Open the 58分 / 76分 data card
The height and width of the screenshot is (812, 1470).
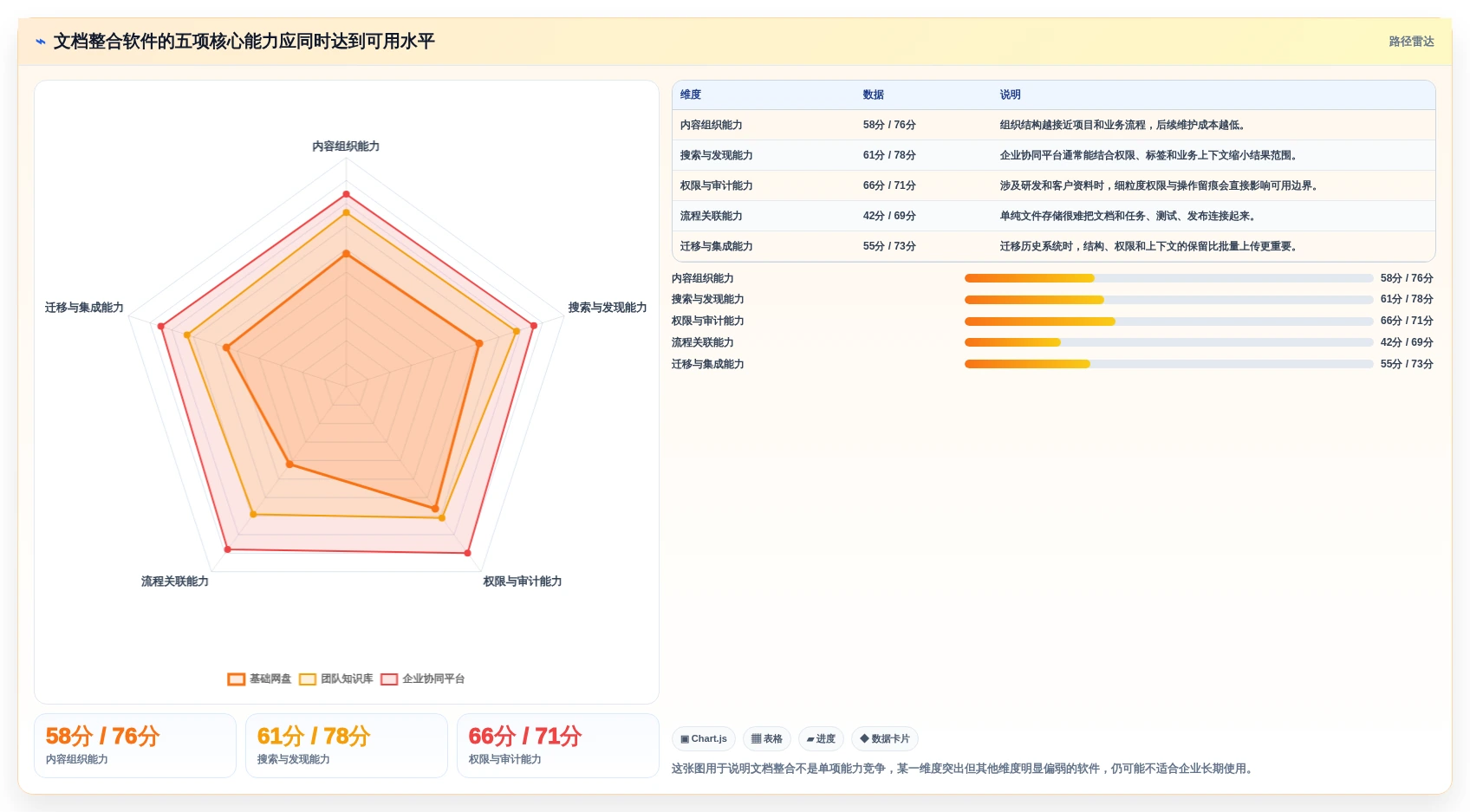(135, 746)
